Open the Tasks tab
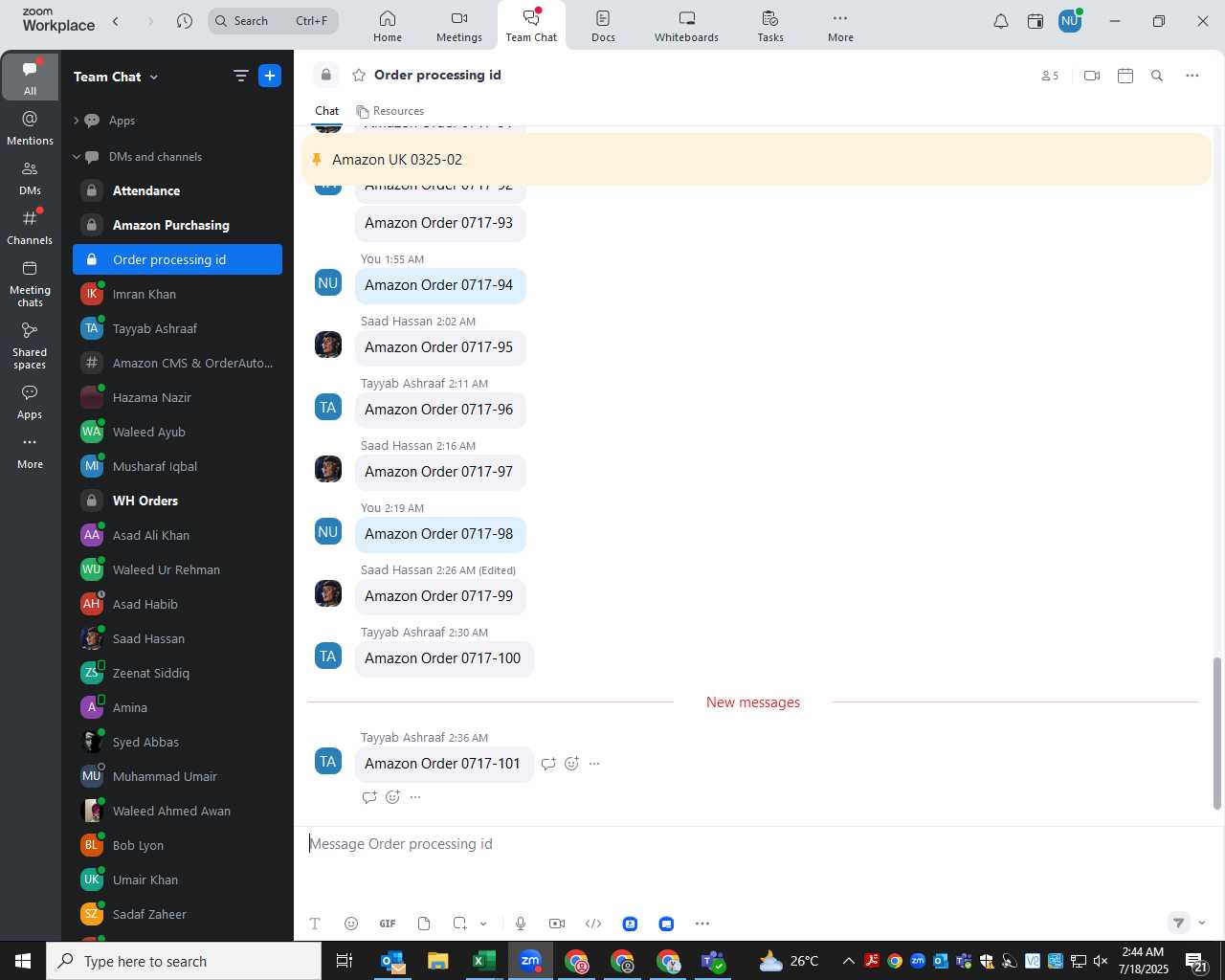This screenshot has width=1225, height=980. point(770,26)
